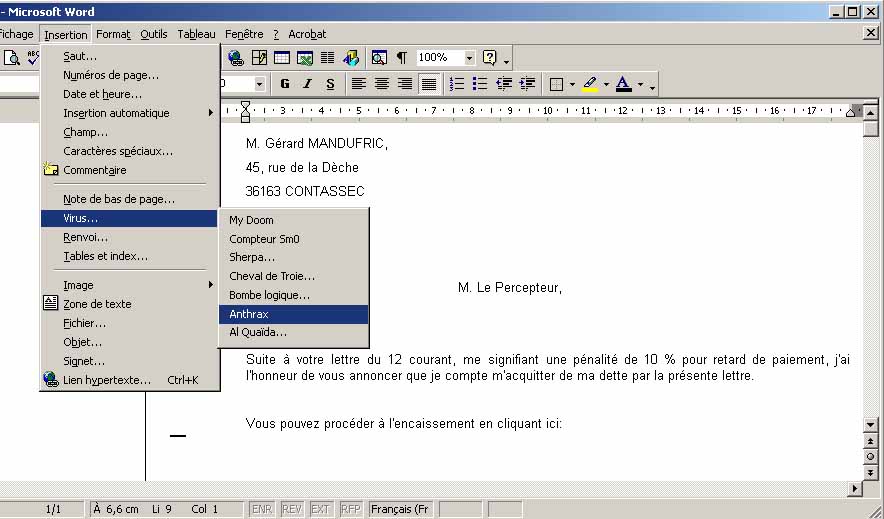Screen dimensions: 884x519
Task: Toggle EXT extend selection indicator
Action: tap(320, 509)
